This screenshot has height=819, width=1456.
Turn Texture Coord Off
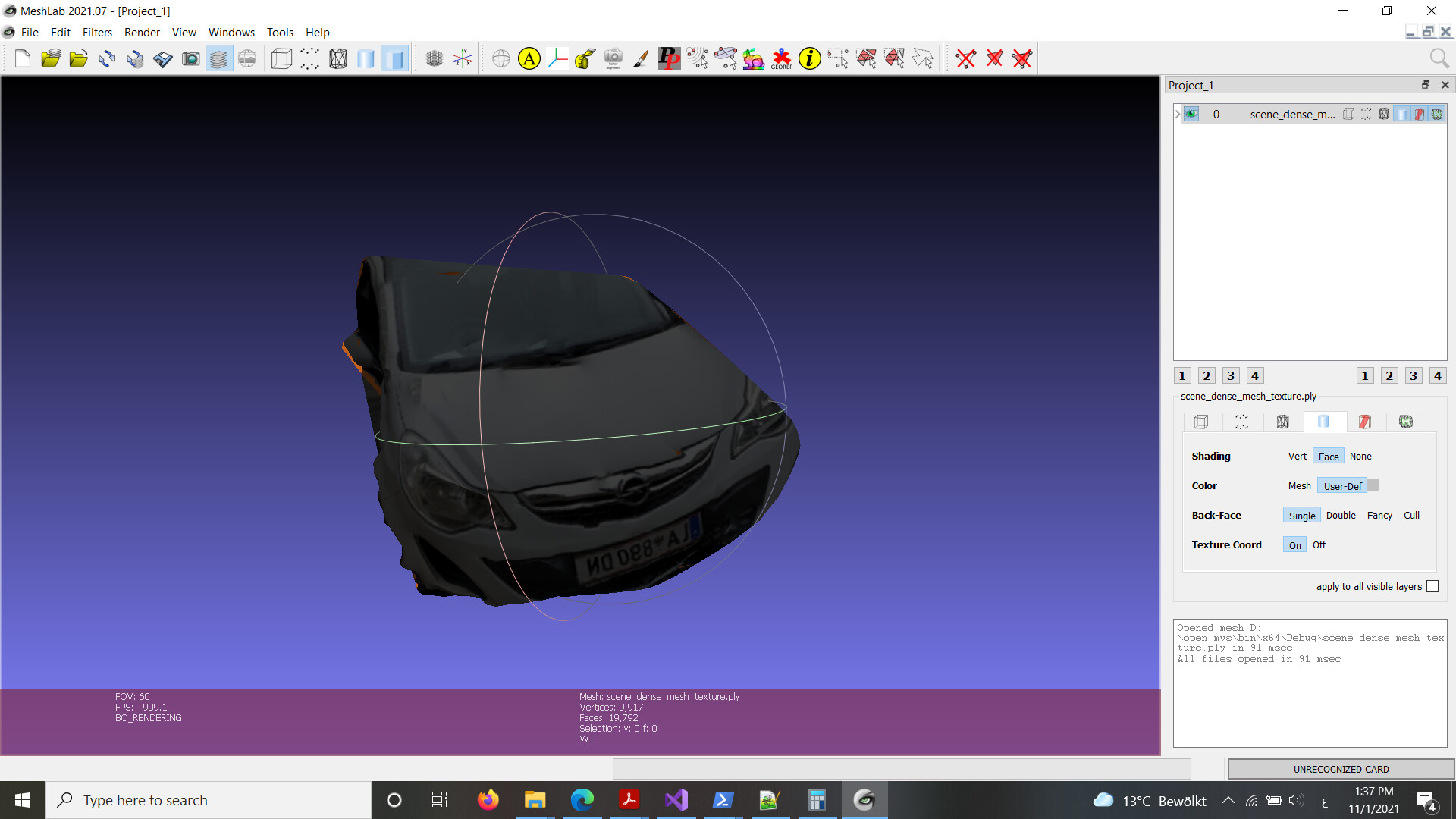(x=1319, y=545)
